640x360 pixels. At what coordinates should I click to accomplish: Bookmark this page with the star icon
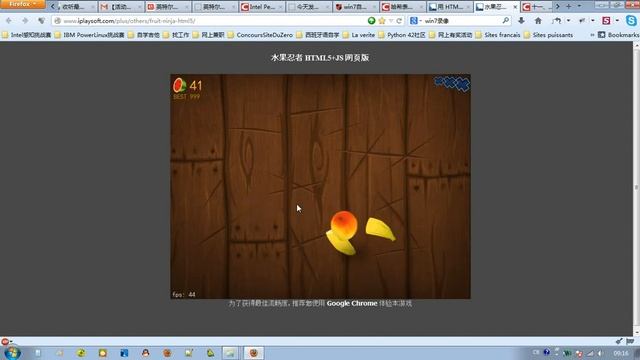[x=382, y=21]
